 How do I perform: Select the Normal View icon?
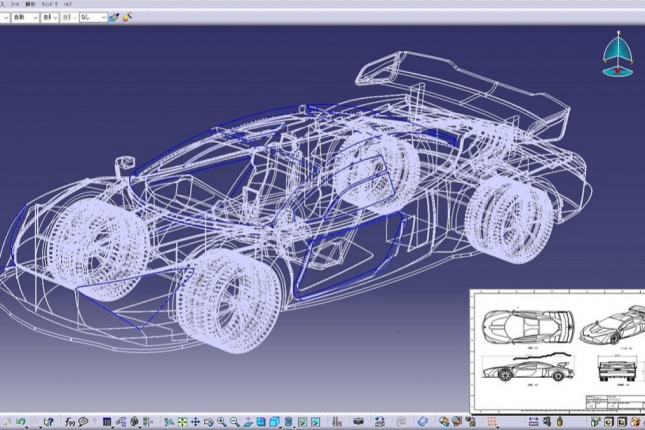coord(247,422)
